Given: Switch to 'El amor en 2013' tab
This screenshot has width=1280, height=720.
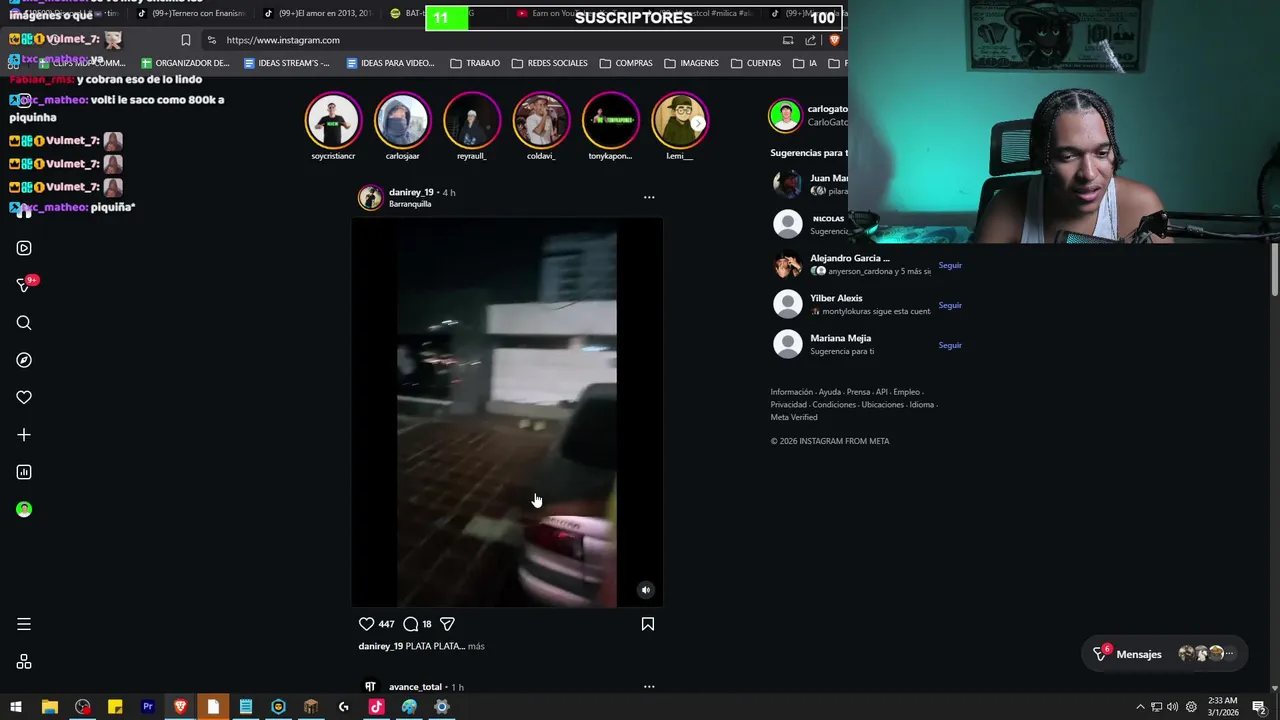Looking at the screenshot, I should [x=316, y=14].
